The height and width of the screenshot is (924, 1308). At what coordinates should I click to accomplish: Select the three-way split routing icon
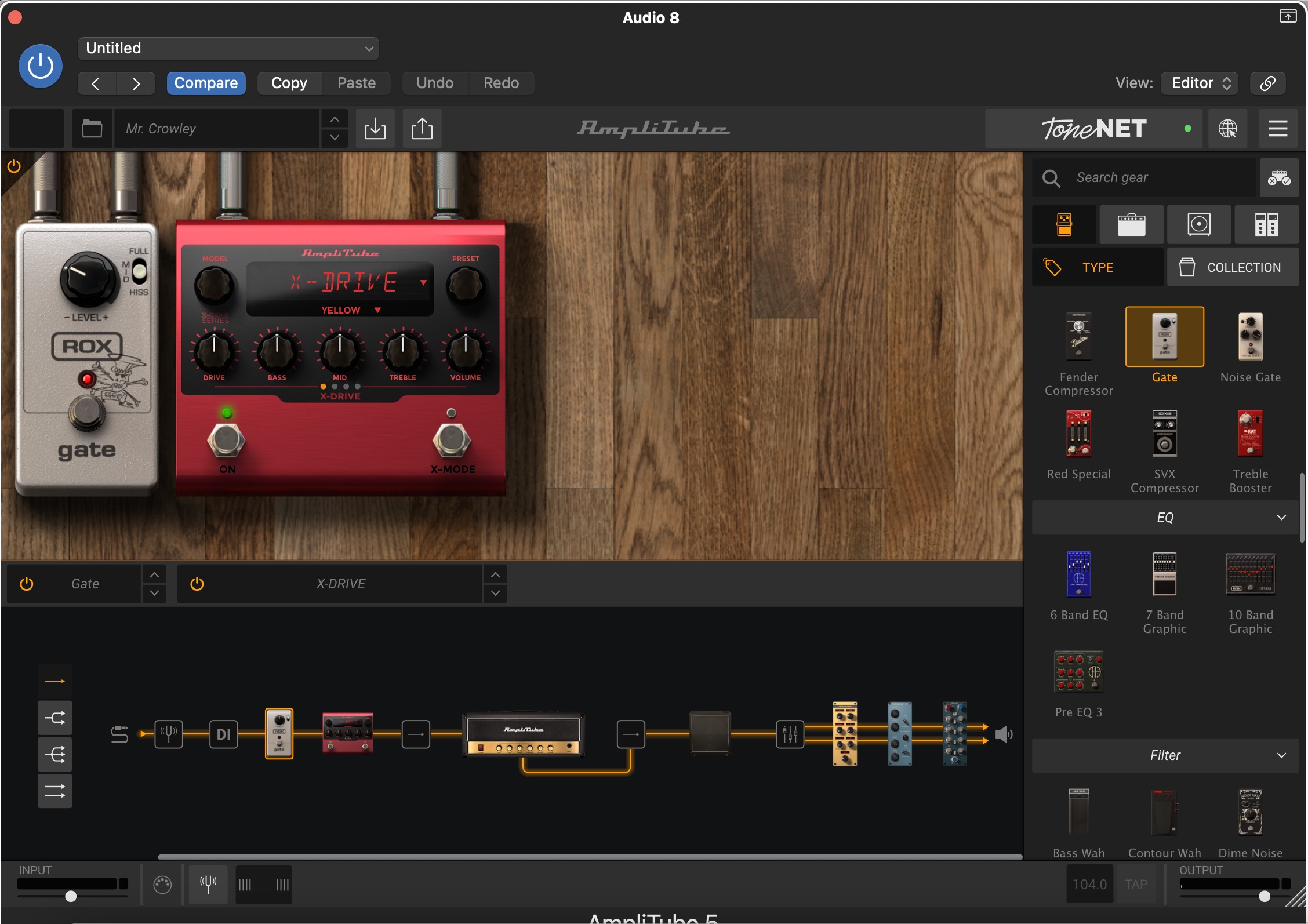pyautogui.click(x=55, y=755)
